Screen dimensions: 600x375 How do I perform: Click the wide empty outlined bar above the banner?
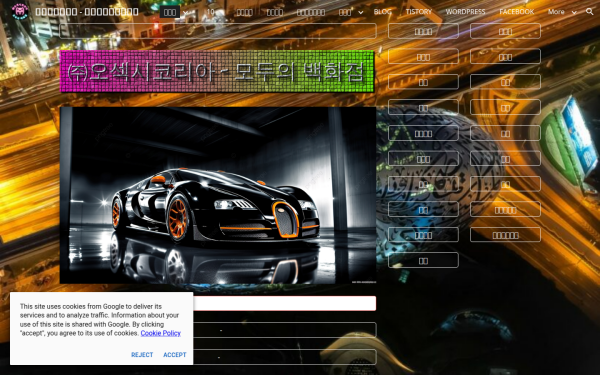218,31
